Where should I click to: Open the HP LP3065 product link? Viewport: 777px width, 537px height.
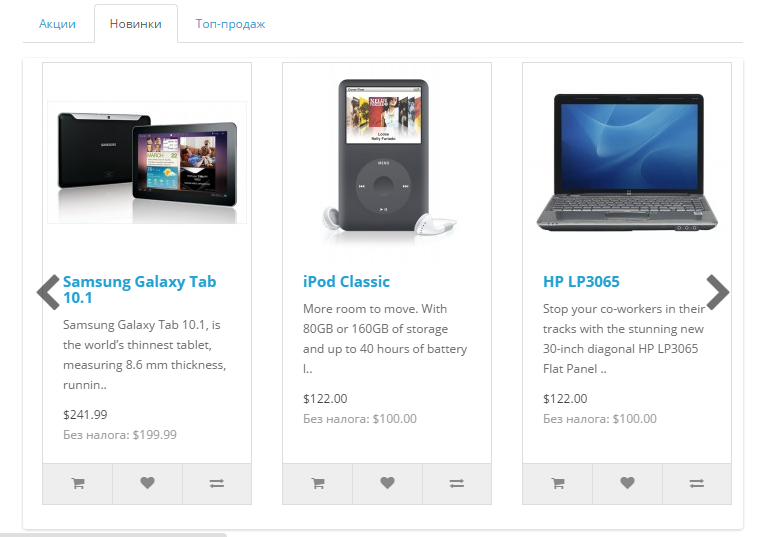point(581,281)
